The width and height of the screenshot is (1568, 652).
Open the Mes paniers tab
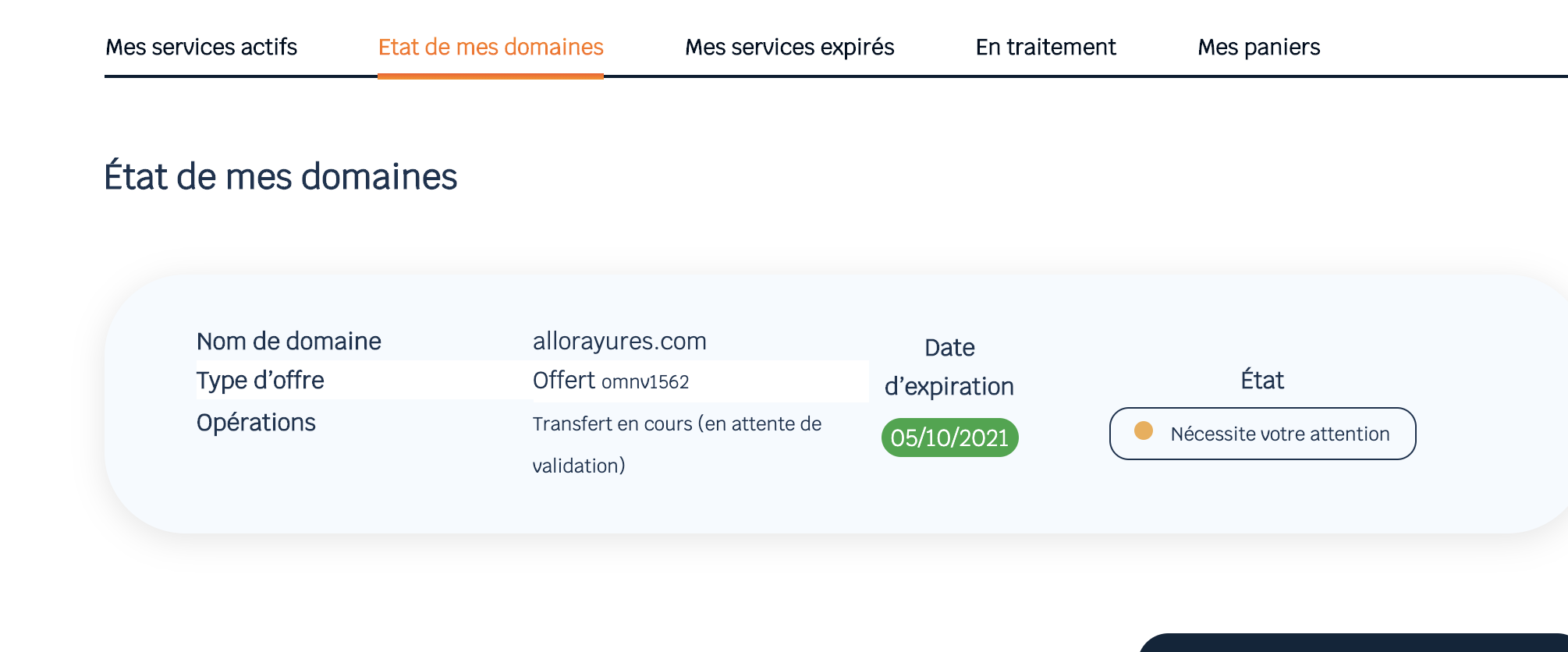pyautogui.click(x=1258, y=48)
